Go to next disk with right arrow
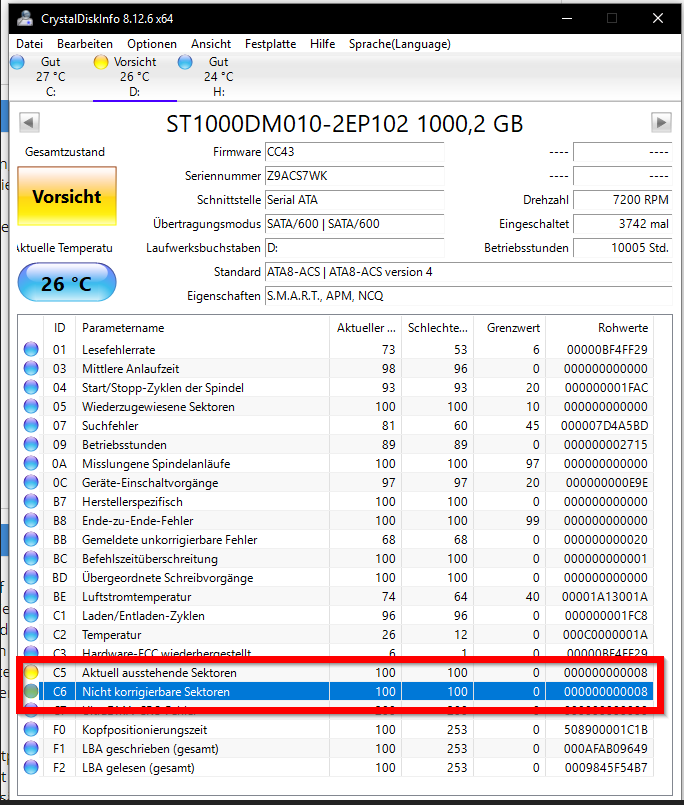Viewport: 684px width, 805px height. (661, 123)
